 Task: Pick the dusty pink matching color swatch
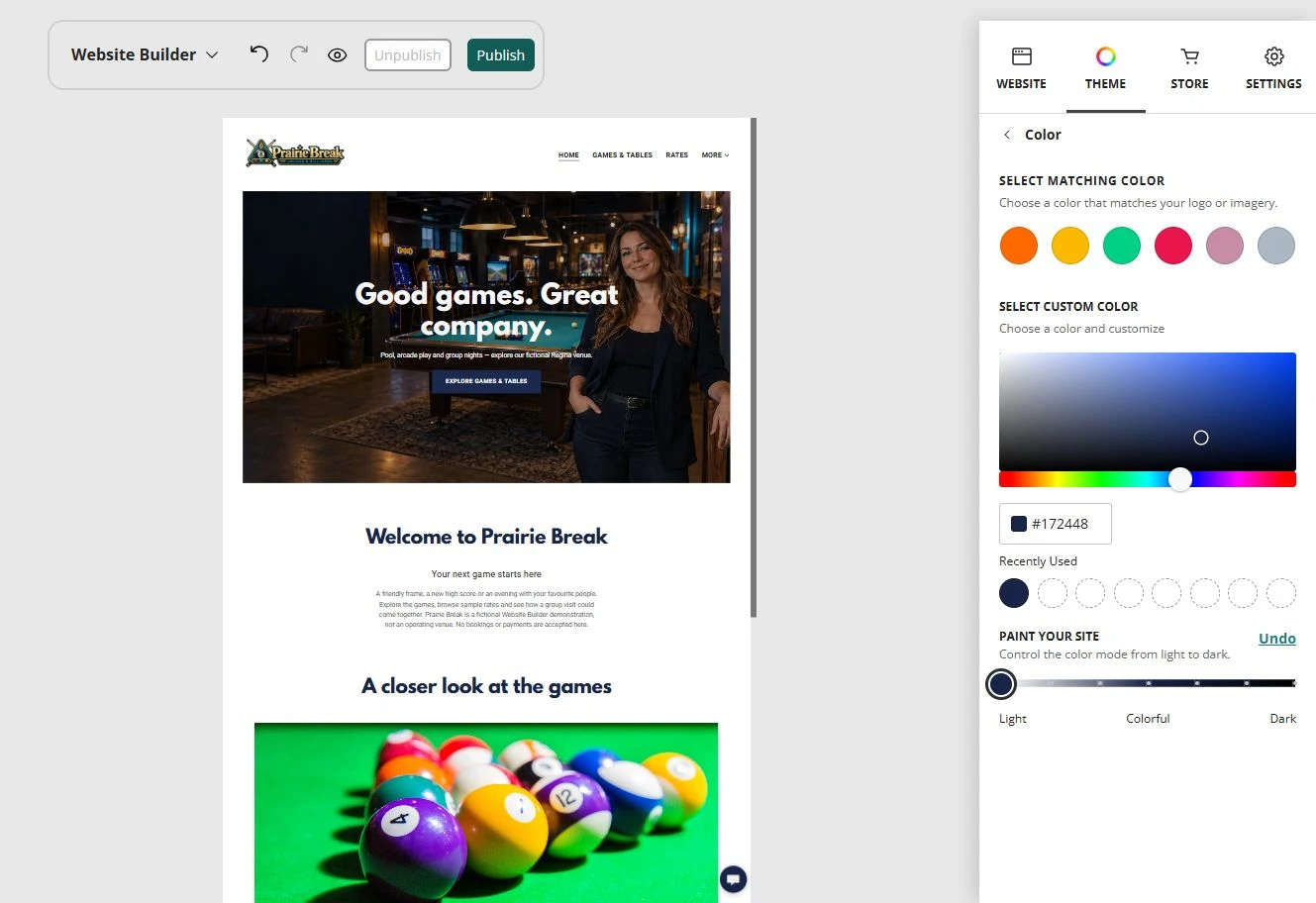[x=1225, y=246]
